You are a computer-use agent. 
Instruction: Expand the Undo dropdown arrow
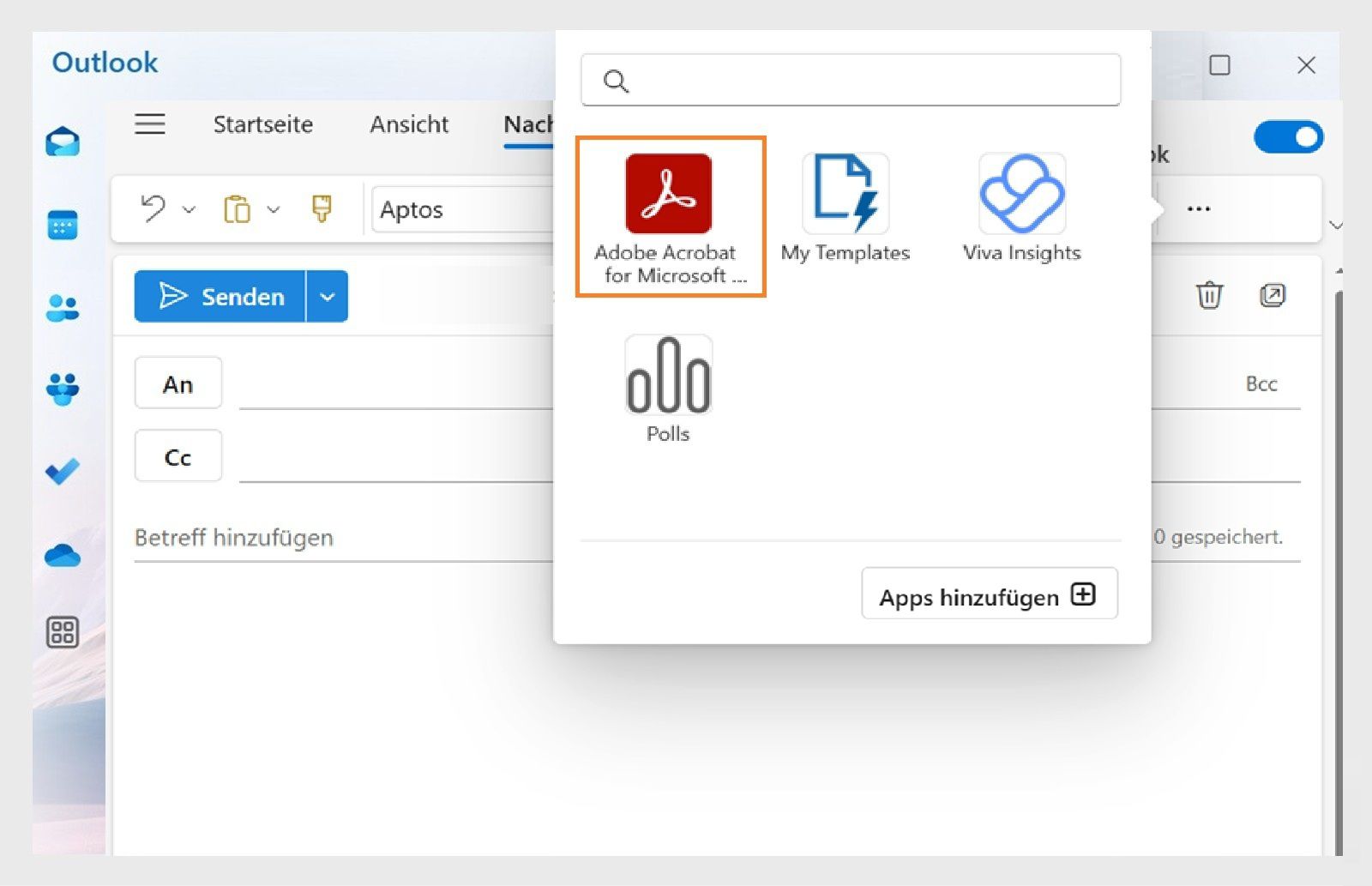click(189, 210)
